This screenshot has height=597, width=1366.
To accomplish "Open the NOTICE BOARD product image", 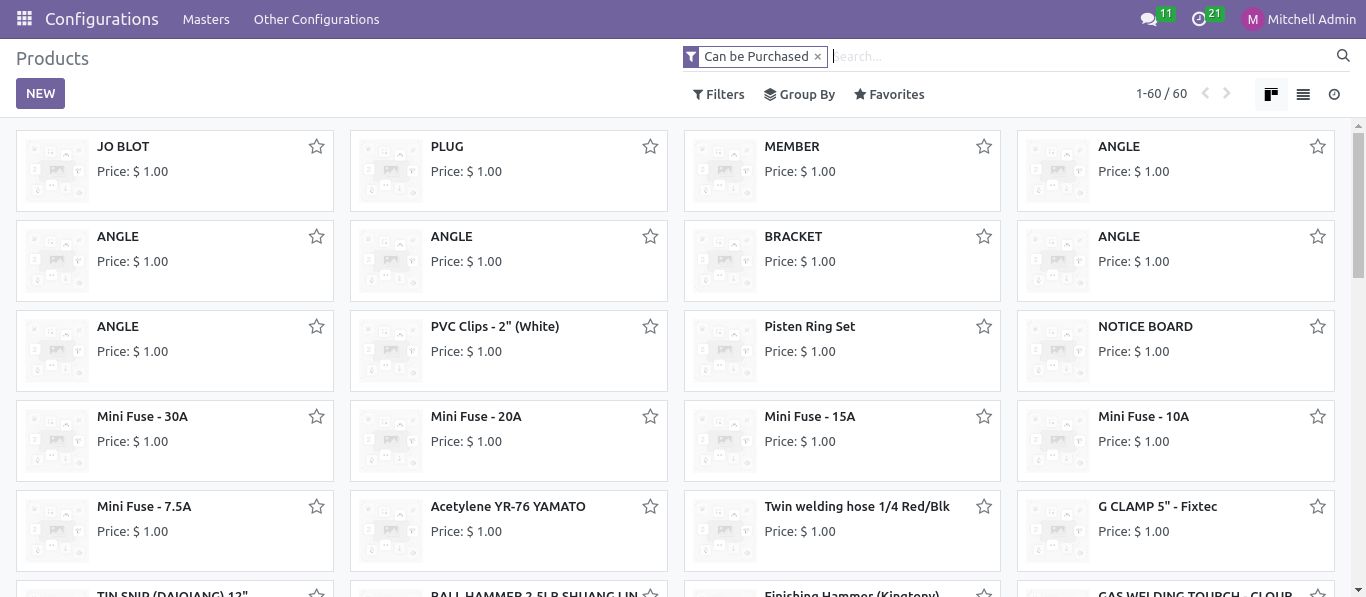I will pos(1058,351).
